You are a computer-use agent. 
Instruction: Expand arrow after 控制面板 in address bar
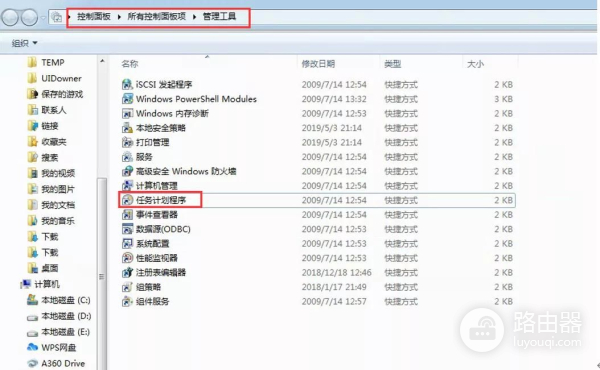coord(119,17)
